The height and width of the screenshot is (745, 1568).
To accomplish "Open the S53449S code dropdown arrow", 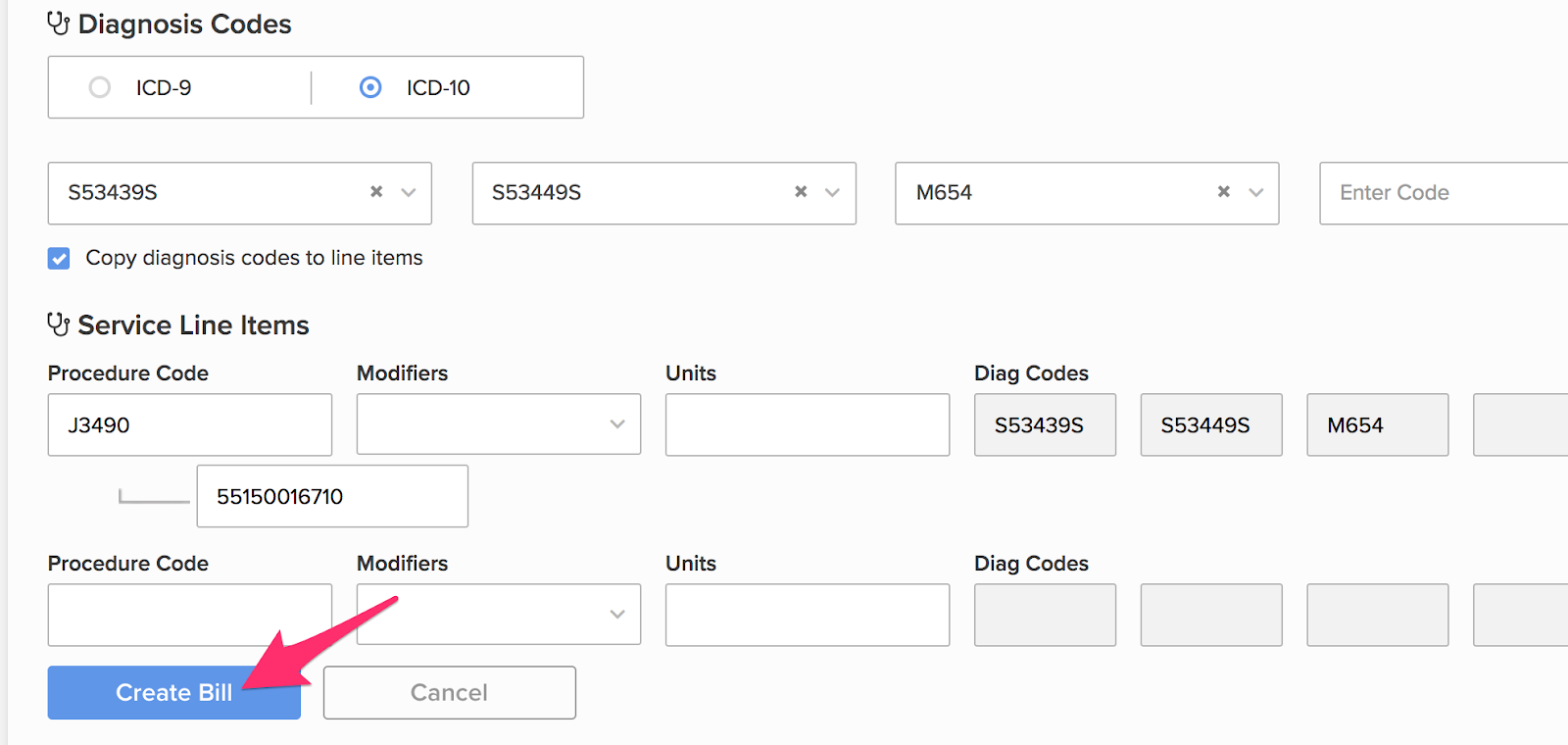I will pos(833,192).
